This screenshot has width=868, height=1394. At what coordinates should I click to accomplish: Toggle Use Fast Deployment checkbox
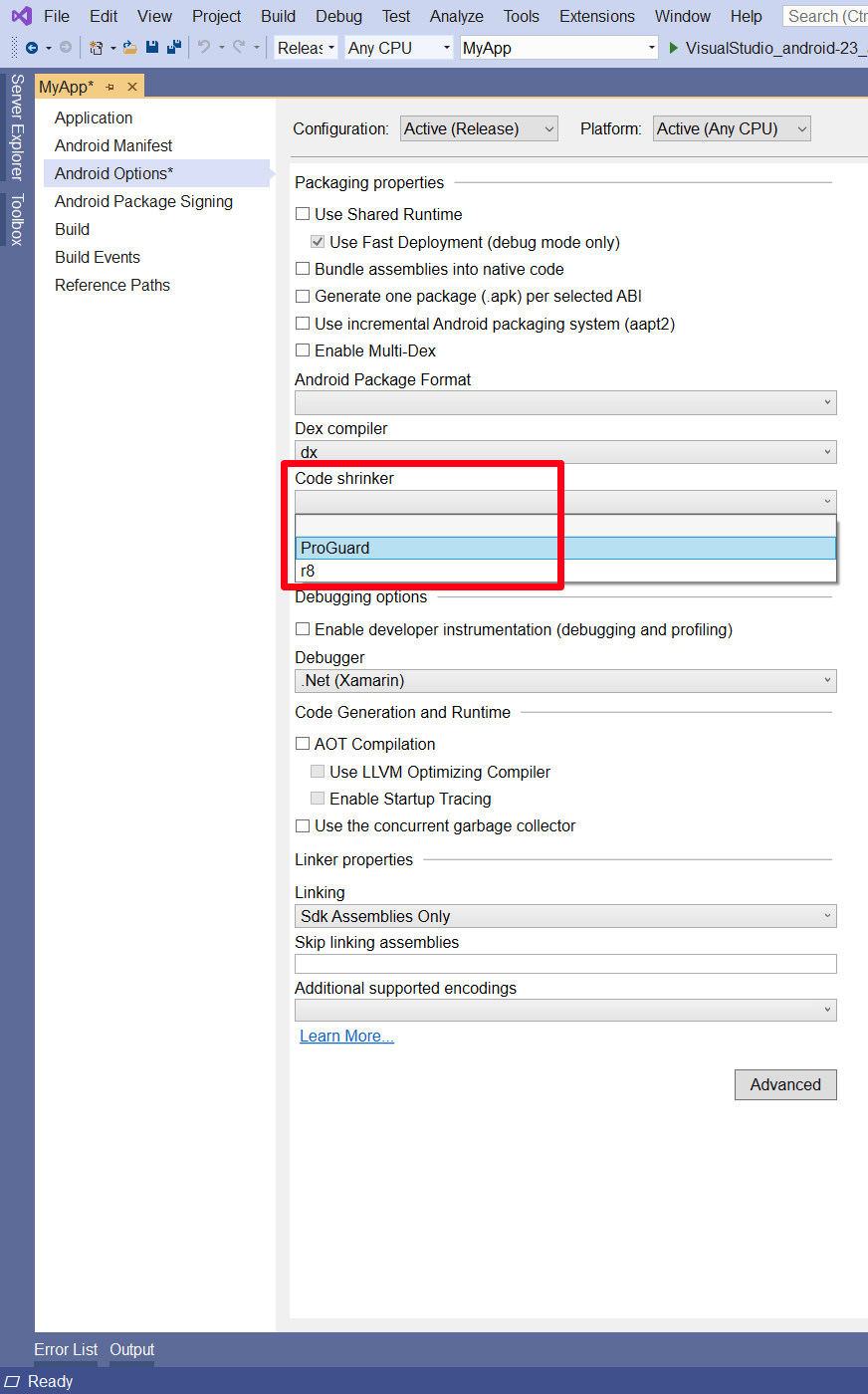[318, 242]
